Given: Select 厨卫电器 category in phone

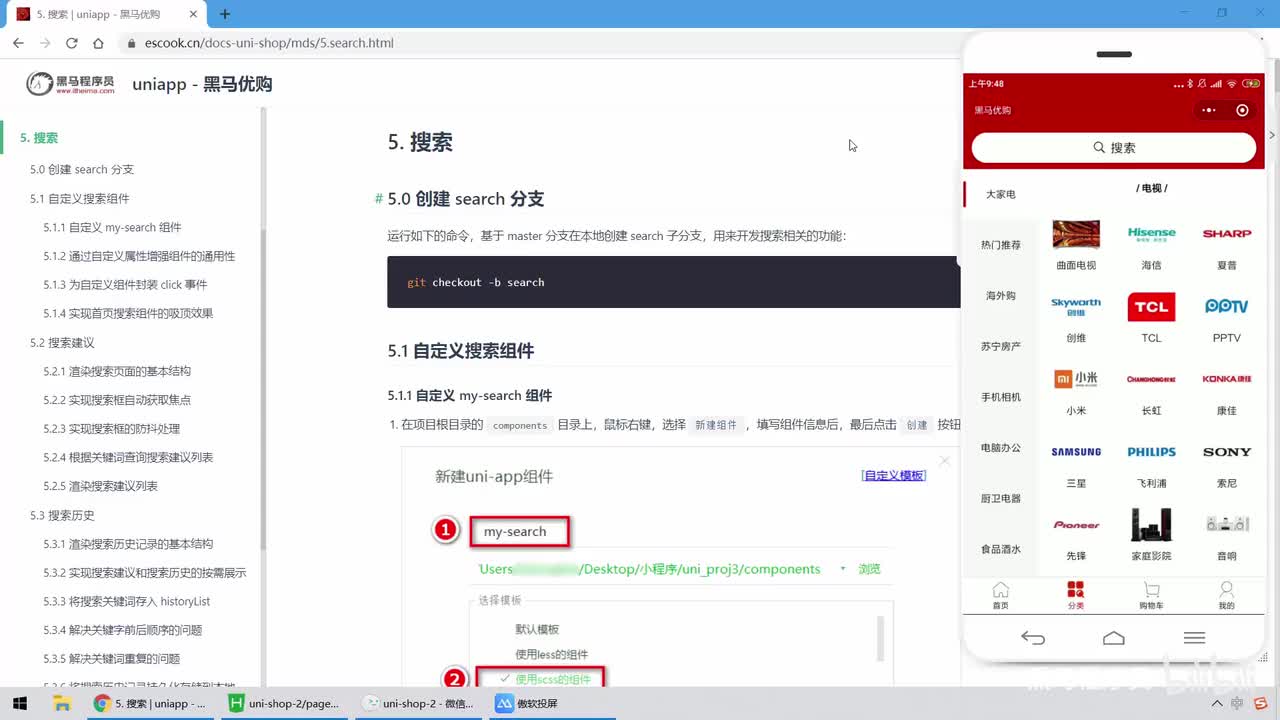Looking at the screenshot, I should pyautogui.click(x=1000, y=498).
